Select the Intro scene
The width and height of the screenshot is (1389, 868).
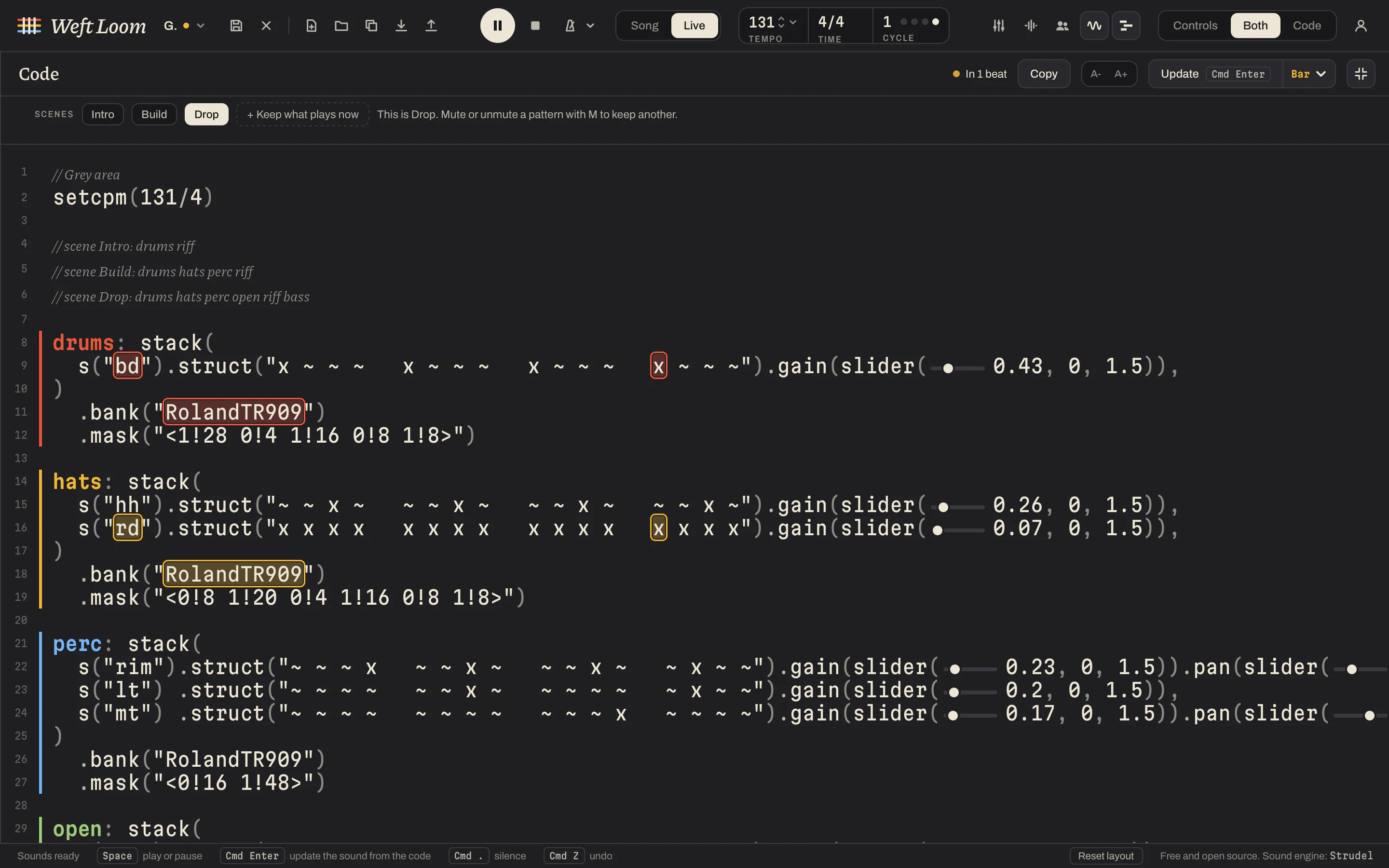tap(103, 114)
